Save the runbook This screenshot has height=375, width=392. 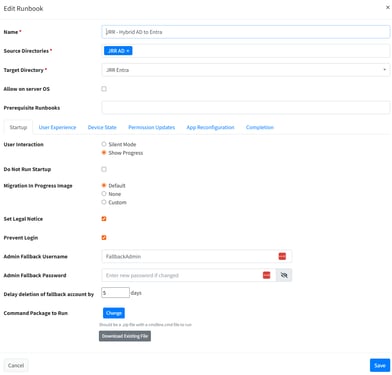[380, 365]
